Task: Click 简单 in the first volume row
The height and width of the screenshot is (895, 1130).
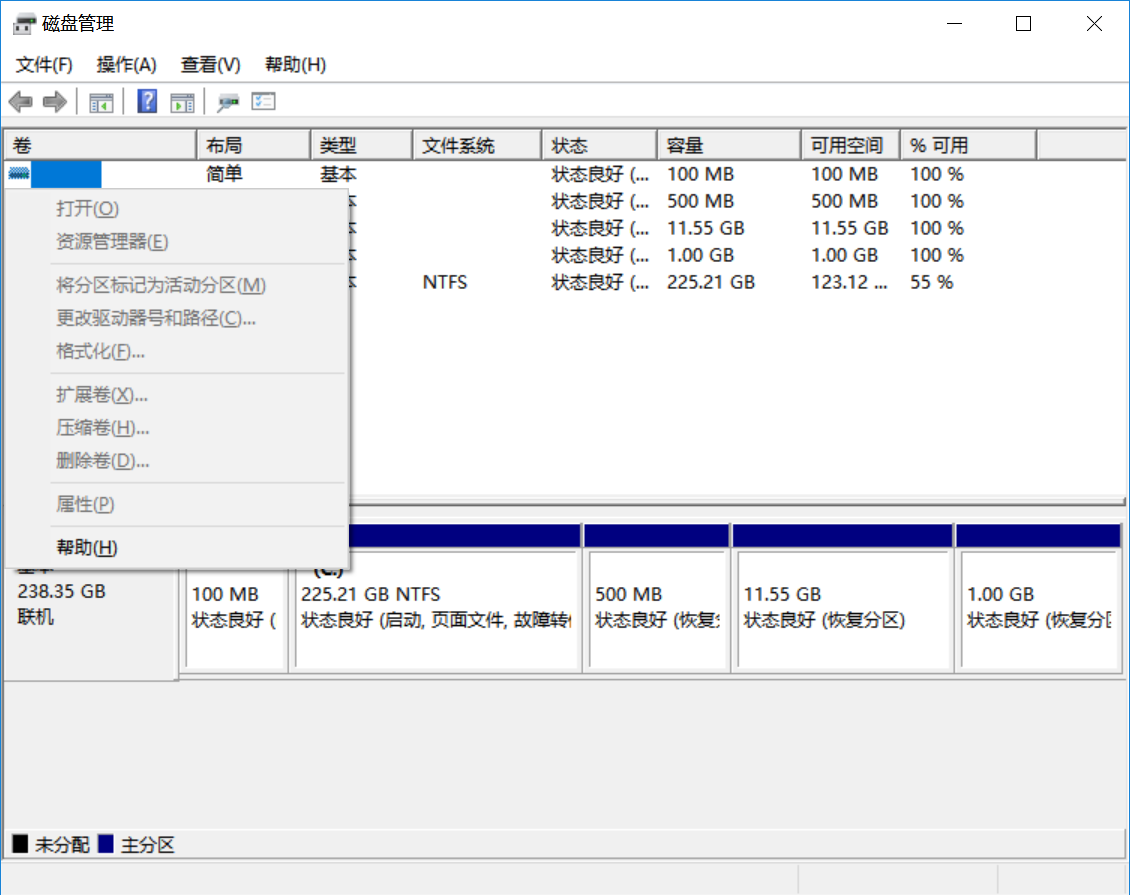Action: click(225, 174)
